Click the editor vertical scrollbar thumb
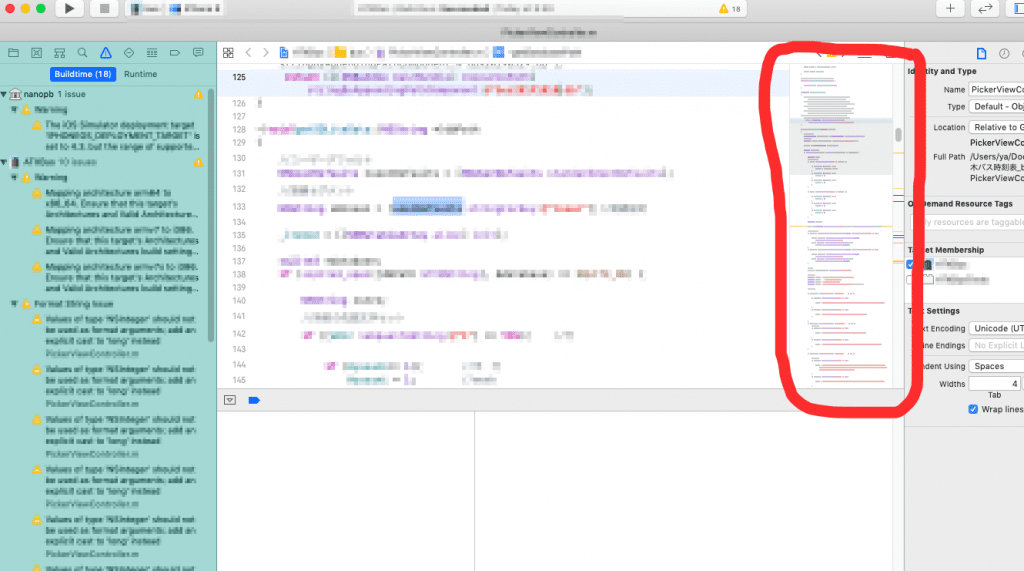 point(898,134)
